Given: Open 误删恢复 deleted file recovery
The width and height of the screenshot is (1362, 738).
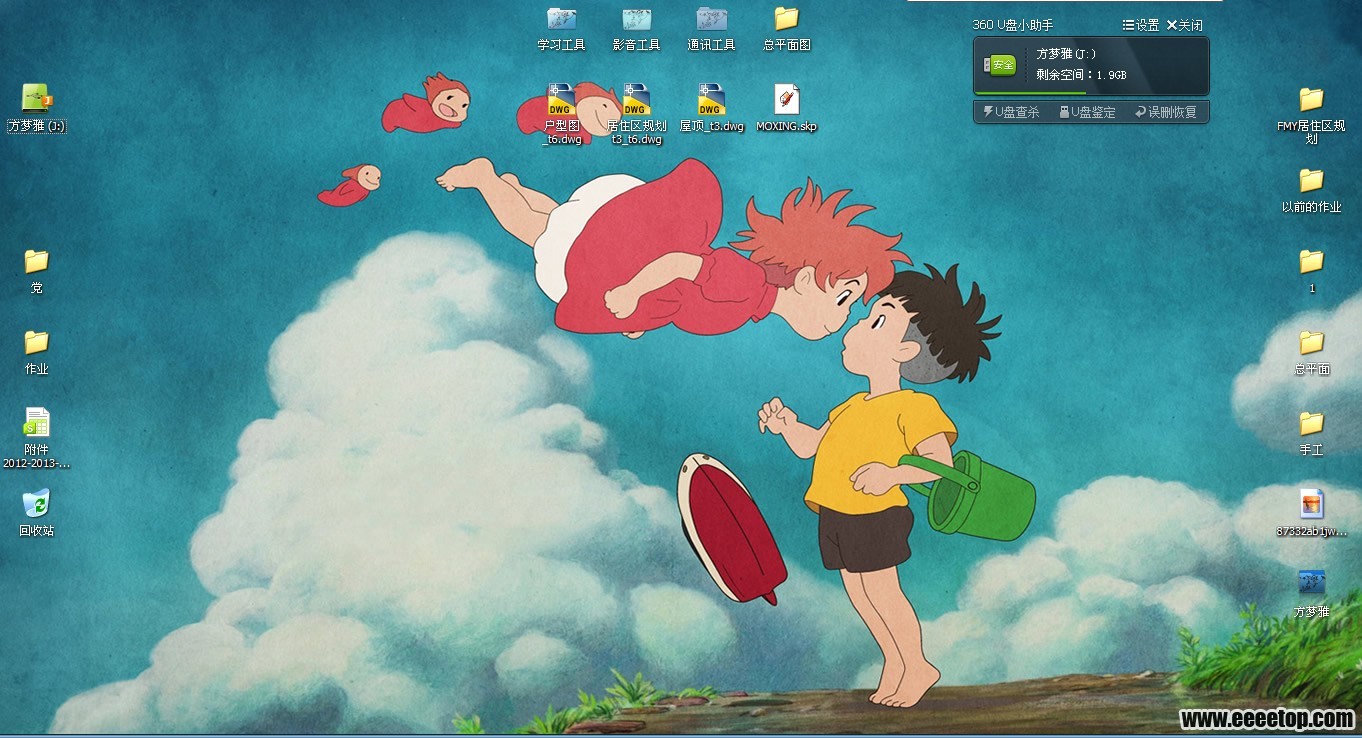Looking at the screenshot, I should (1165, 112).
